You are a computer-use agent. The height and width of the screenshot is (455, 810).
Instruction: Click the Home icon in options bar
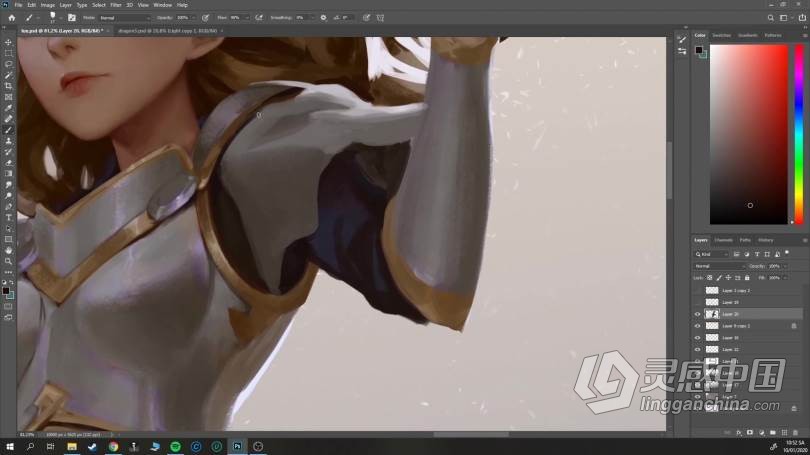[11, 18]
